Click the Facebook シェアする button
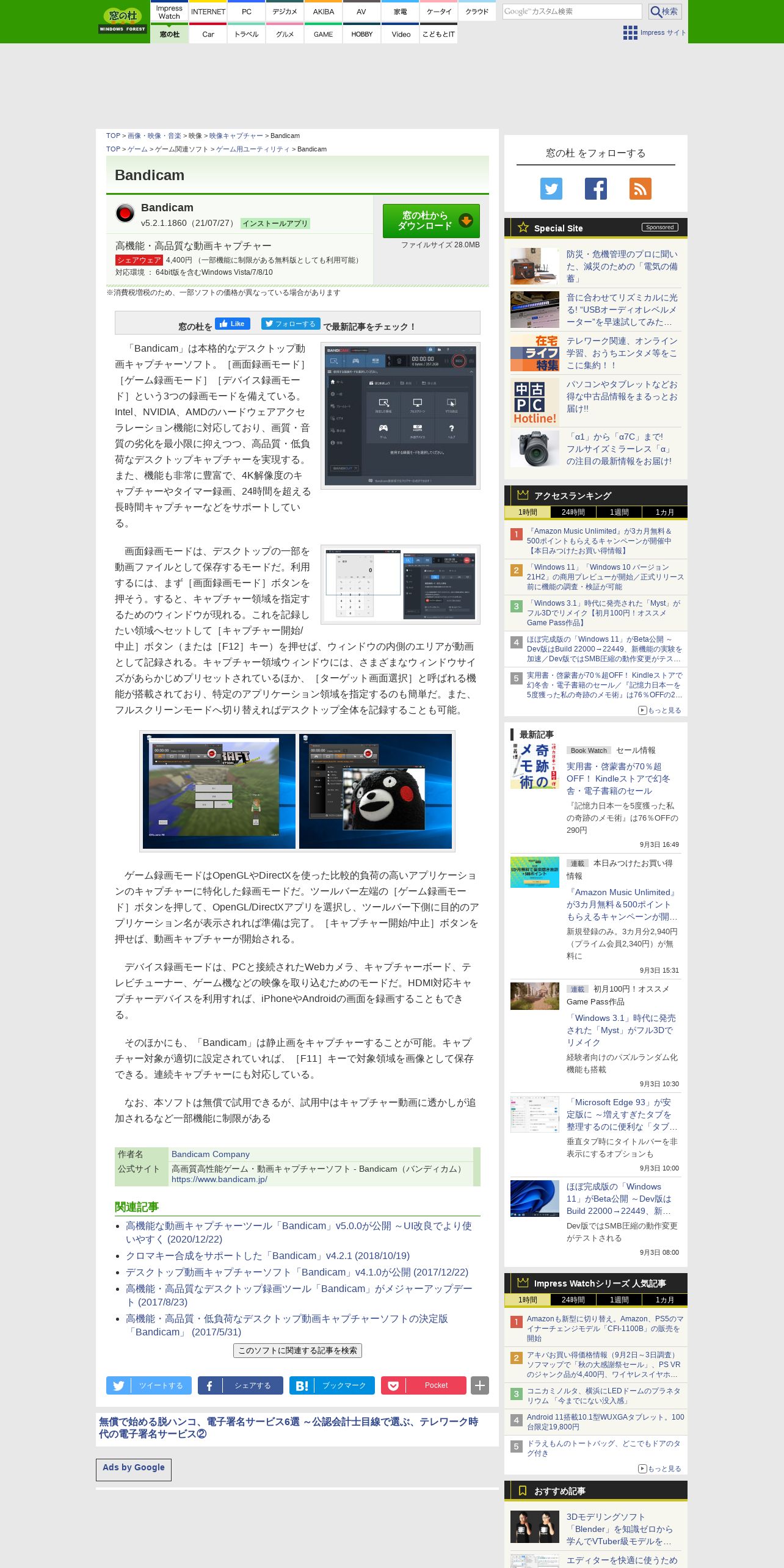The width and height of the screenshot is (784, 1568). click(241, 1385)
